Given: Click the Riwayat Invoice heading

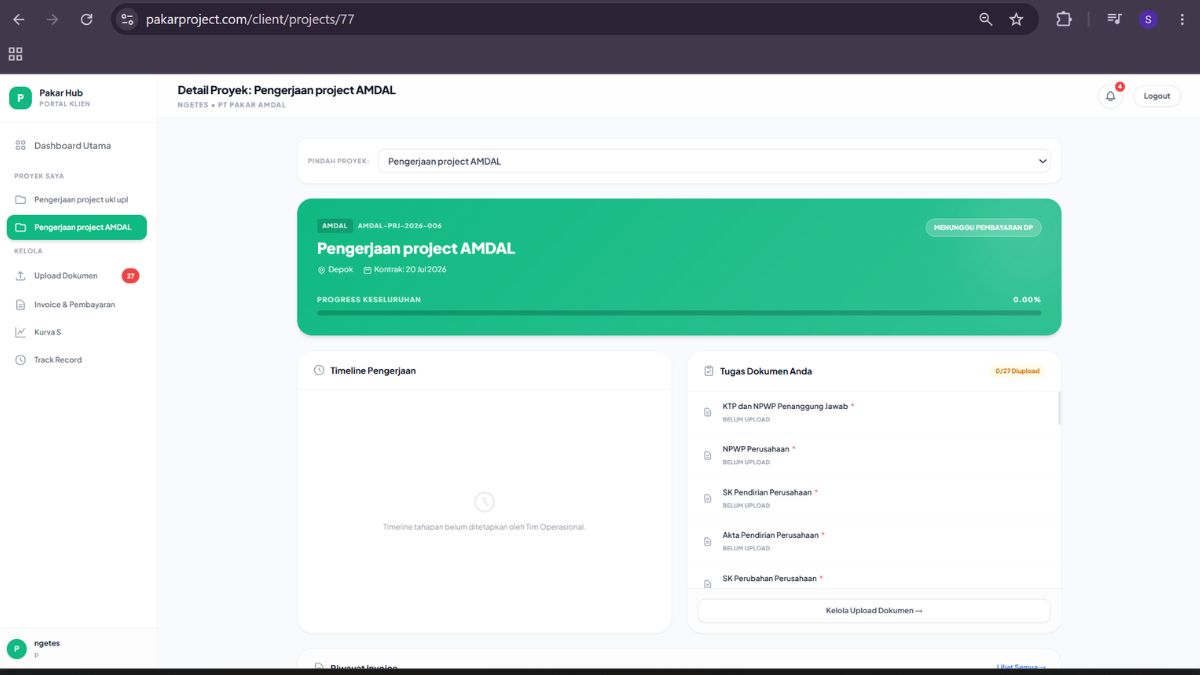Looking at the screenshot, I should (364, 668).
